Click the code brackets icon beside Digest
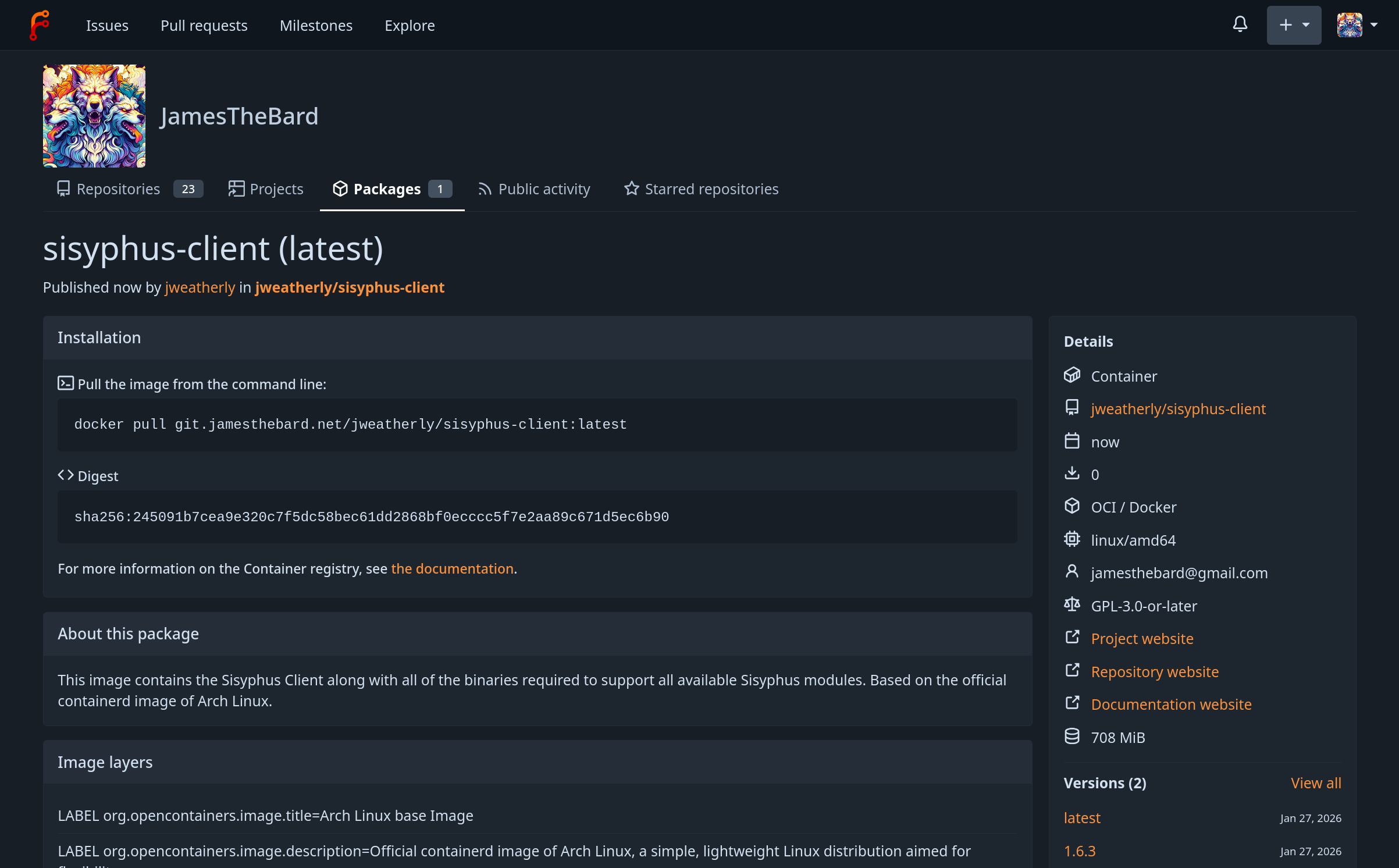Screen dimensions: 1399x868 click(x=65, y=475)
